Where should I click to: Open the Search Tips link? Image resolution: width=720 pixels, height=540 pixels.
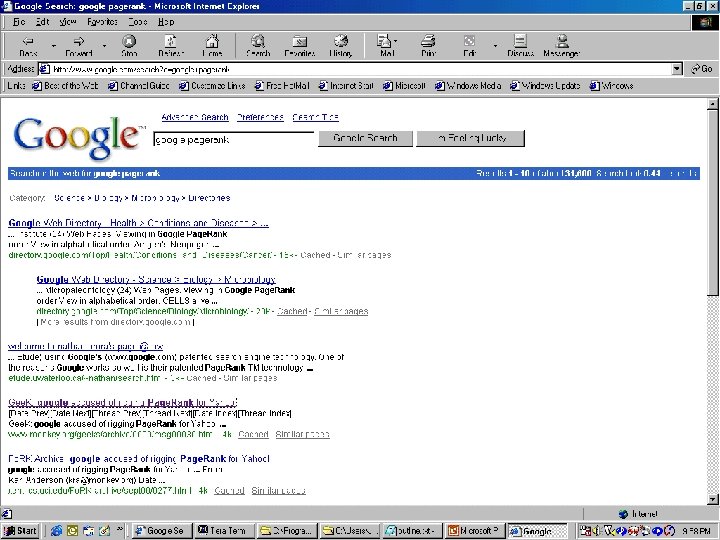315,117
